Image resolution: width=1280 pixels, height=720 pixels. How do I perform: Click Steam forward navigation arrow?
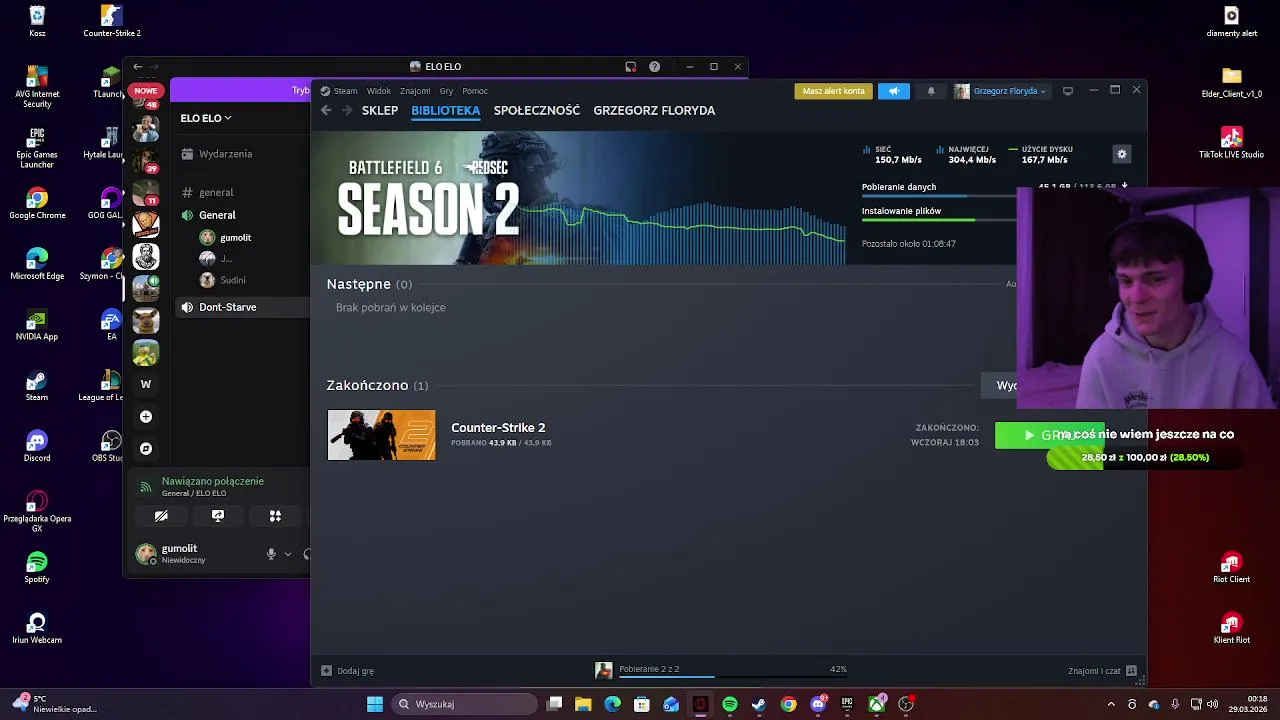point(347,110)
